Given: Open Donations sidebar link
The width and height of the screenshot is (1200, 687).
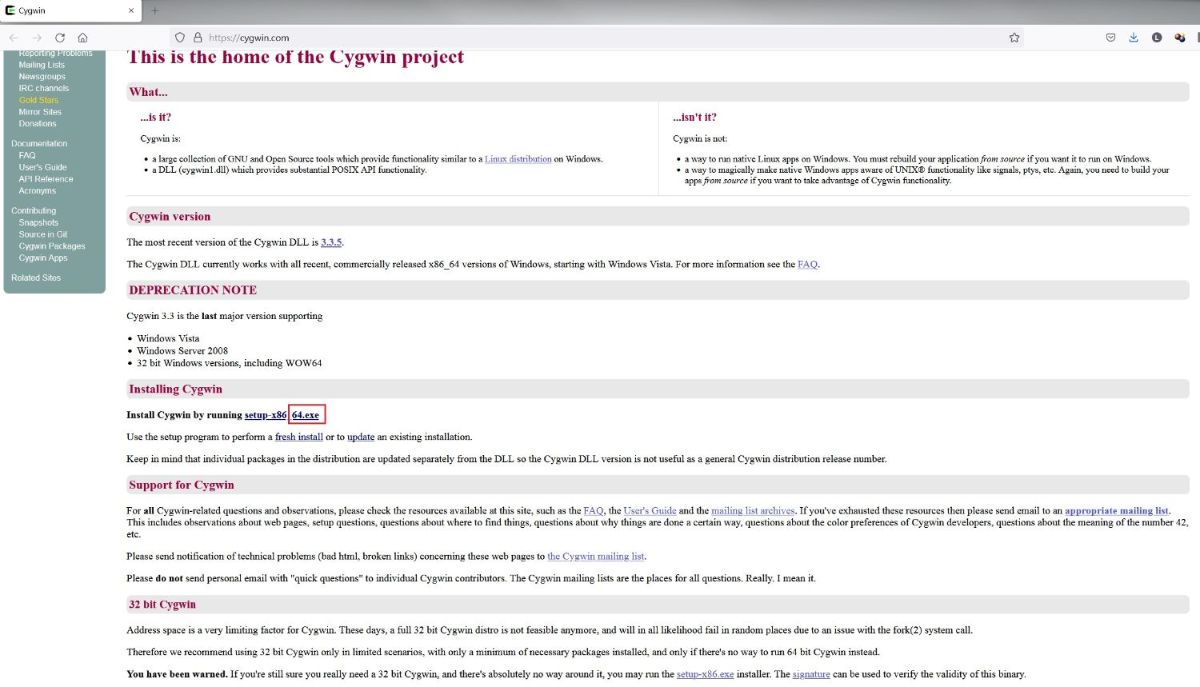Looking at the screenshot, I should click(x=38, y=124).
